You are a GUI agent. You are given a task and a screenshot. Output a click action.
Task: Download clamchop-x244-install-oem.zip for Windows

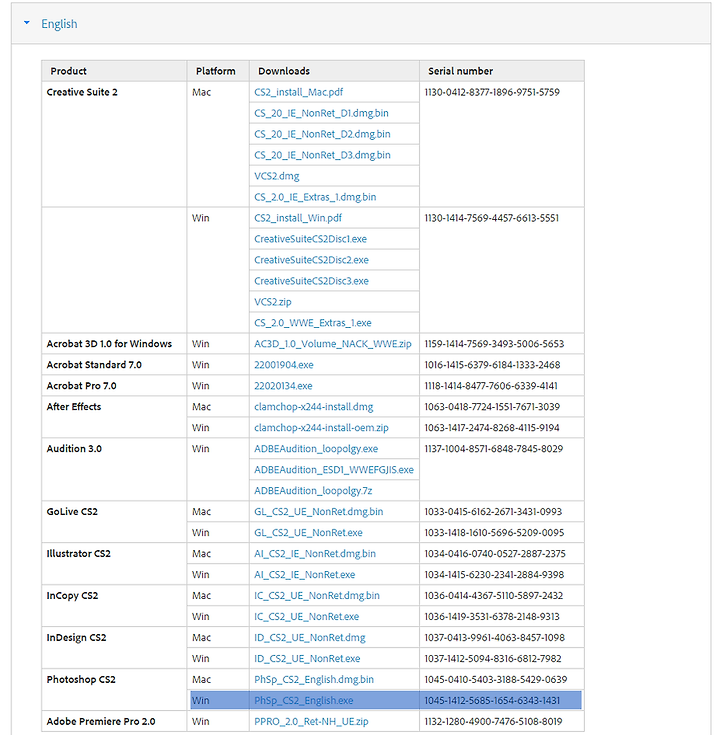[321, 428]
